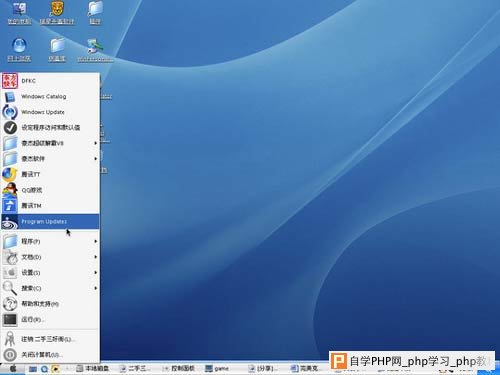
Task: Switch to the 二手三... taskbar window
Action: coord(135,369)
